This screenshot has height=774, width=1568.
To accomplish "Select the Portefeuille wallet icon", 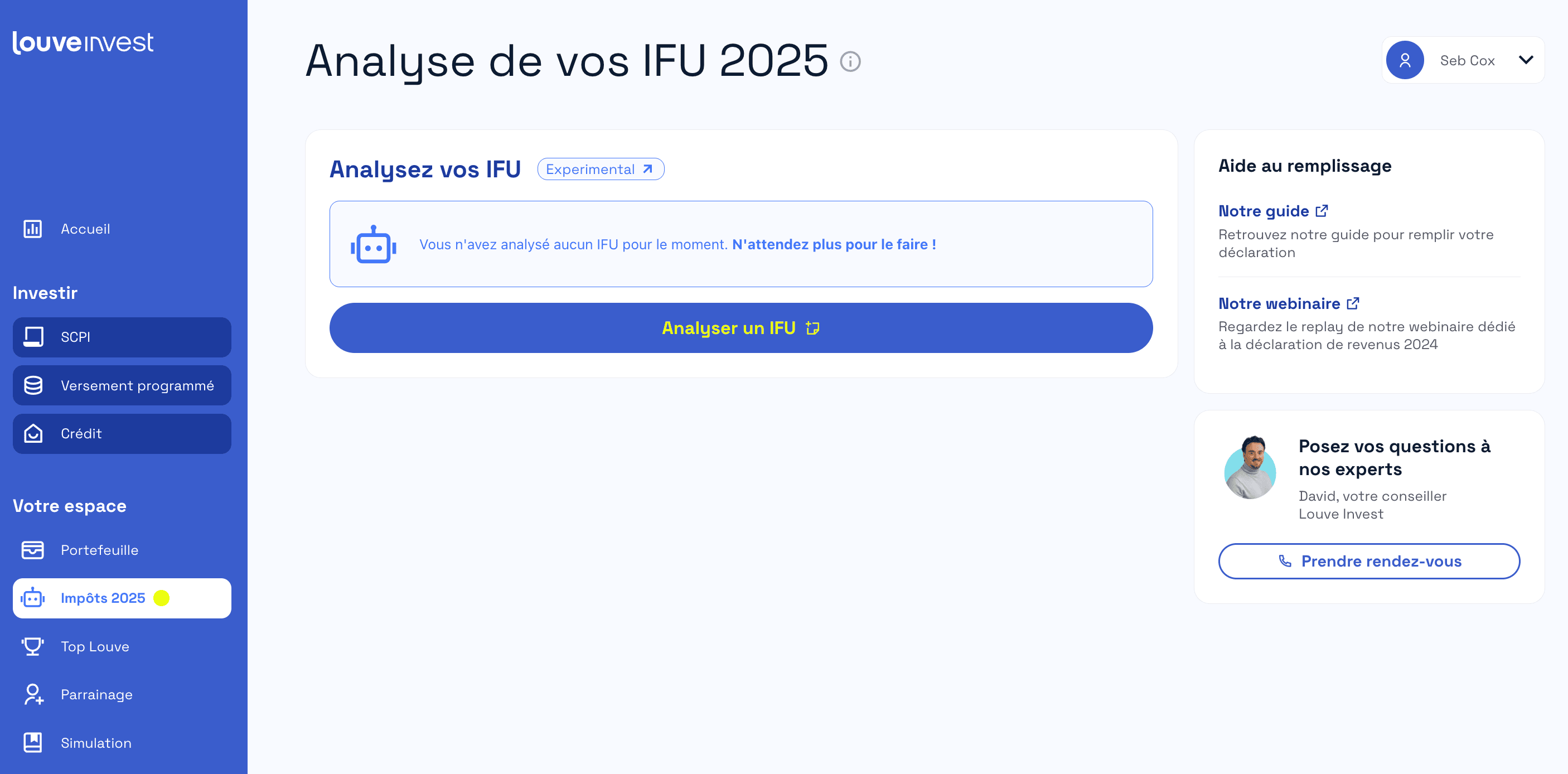I will tap(33, 549).
